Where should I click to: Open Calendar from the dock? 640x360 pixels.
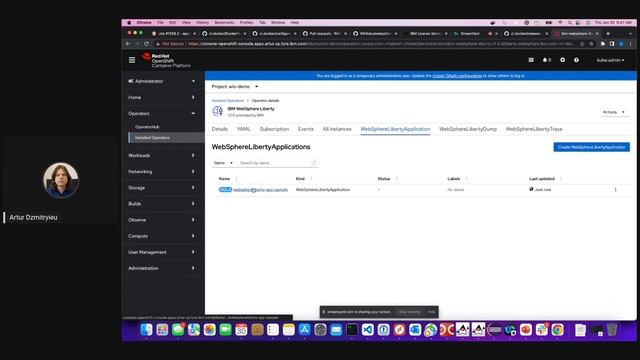pos(241,330)
